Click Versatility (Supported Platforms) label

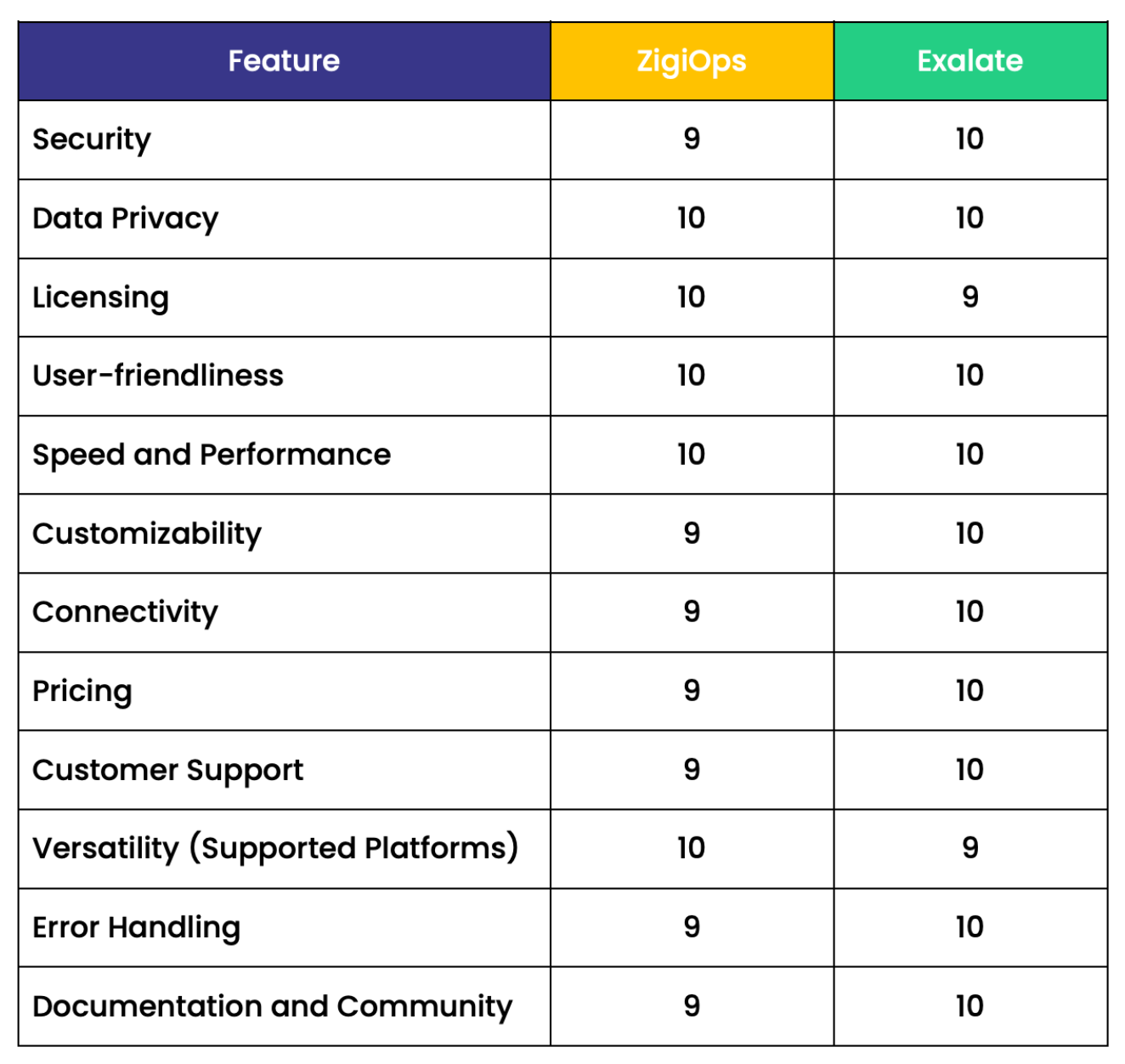(x=275, y=848)
